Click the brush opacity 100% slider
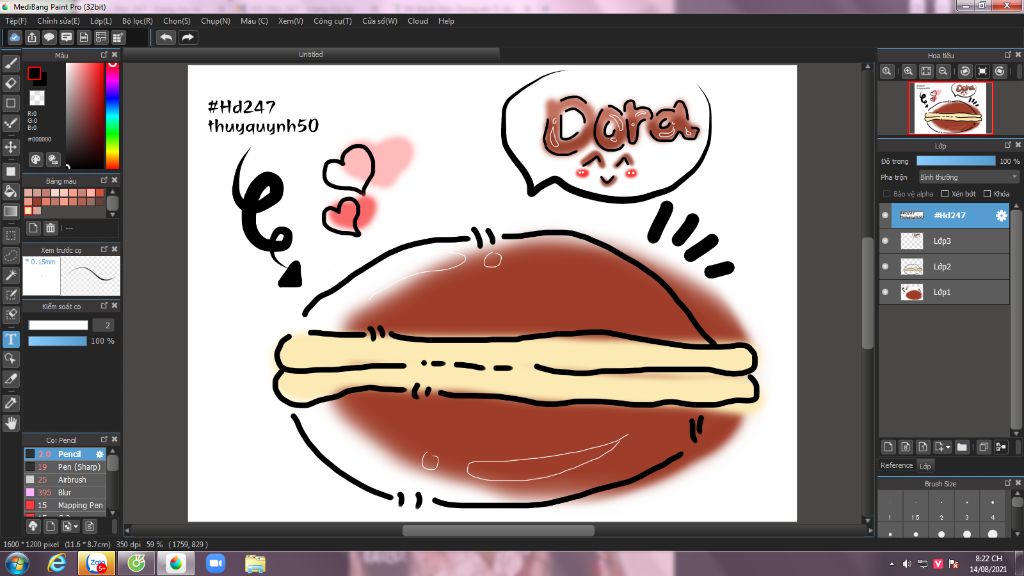This screenshot has height=576, width=1024. click(x=57, y=341)
